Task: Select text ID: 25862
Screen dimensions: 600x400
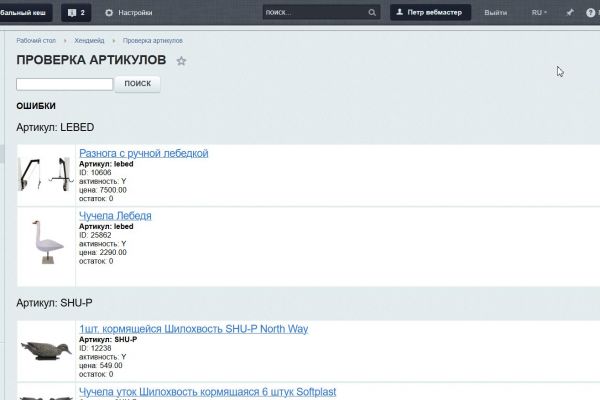Action: click(95, 235)
